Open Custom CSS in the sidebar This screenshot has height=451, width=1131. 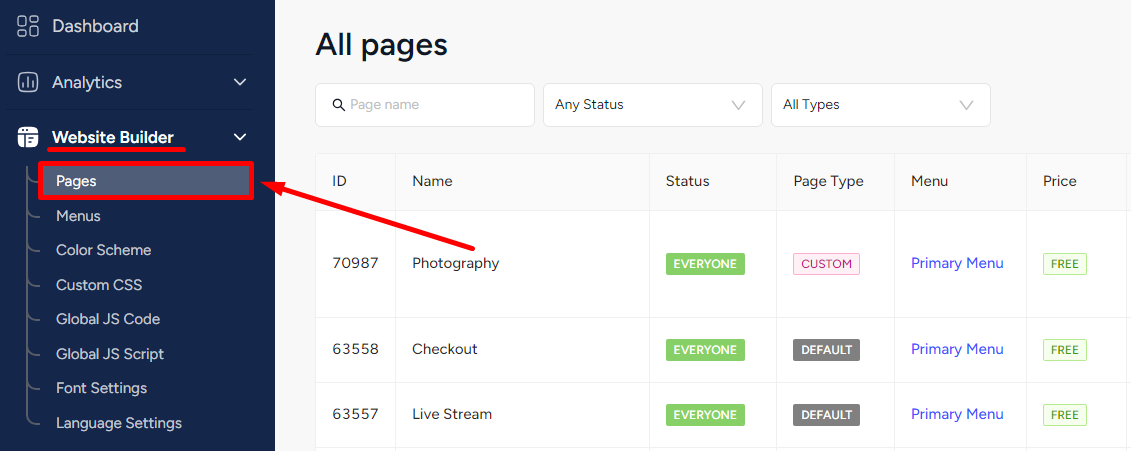coord(99,285)
